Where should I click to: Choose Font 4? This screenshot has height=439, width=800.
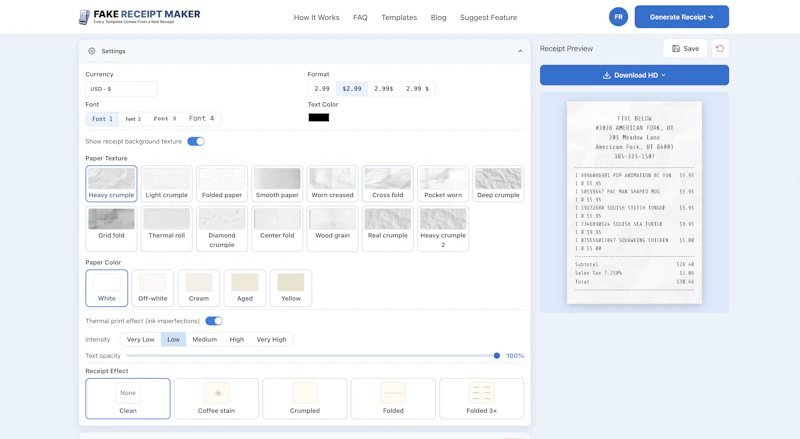point(202,118)
